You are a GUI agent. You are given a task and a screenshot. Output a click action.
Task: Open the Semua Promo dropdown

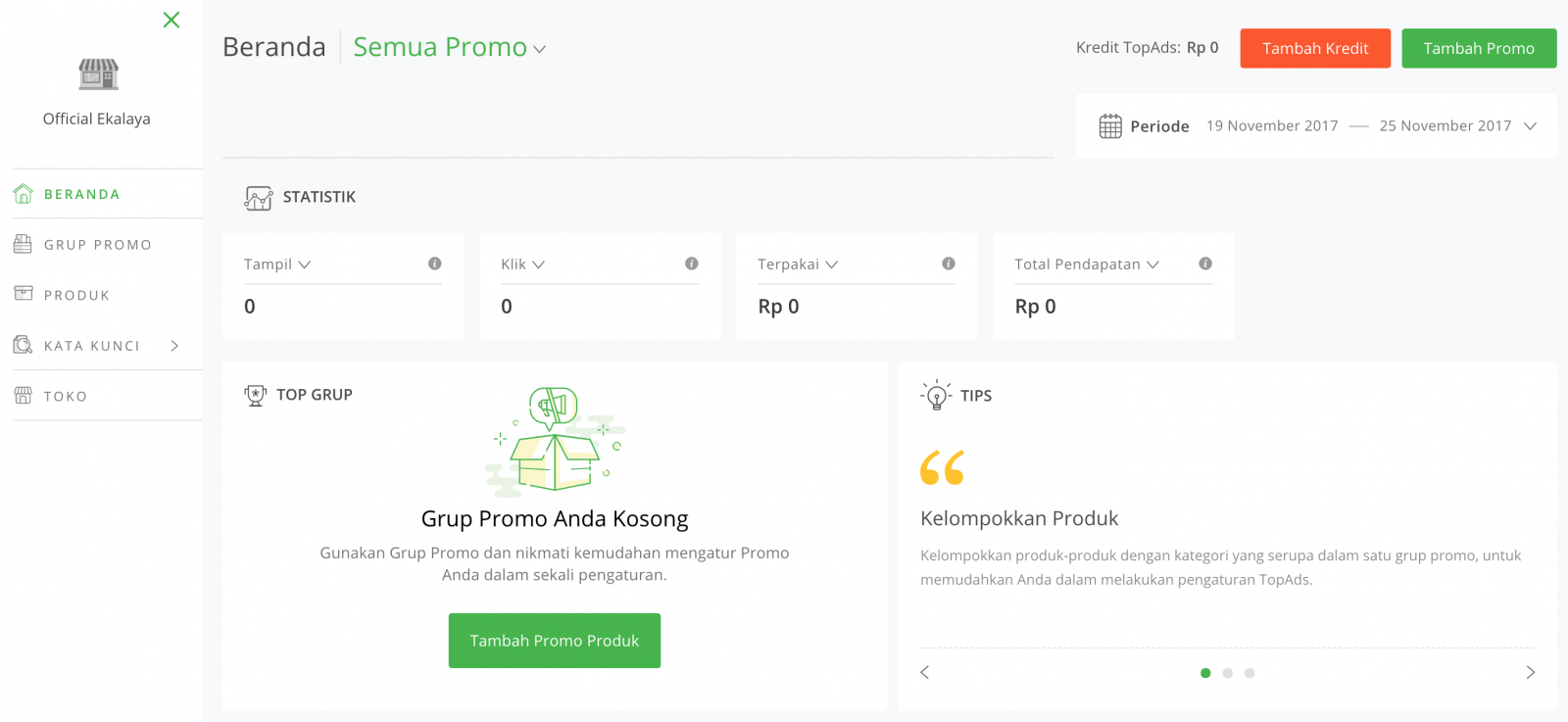tap(449, 47)
